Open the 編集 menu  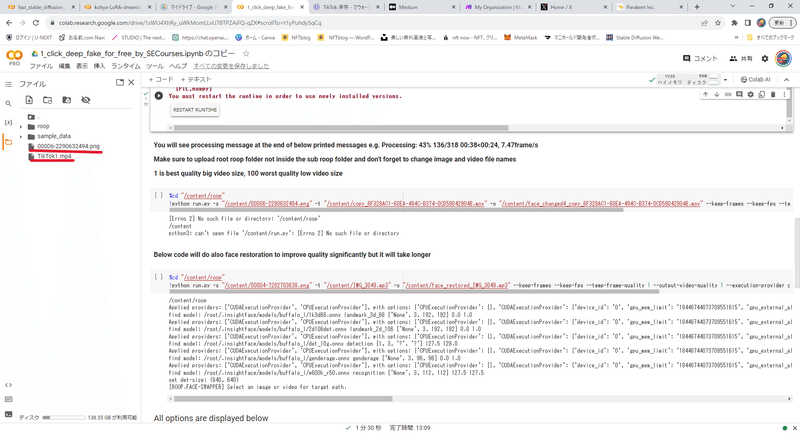click(64, 66)
